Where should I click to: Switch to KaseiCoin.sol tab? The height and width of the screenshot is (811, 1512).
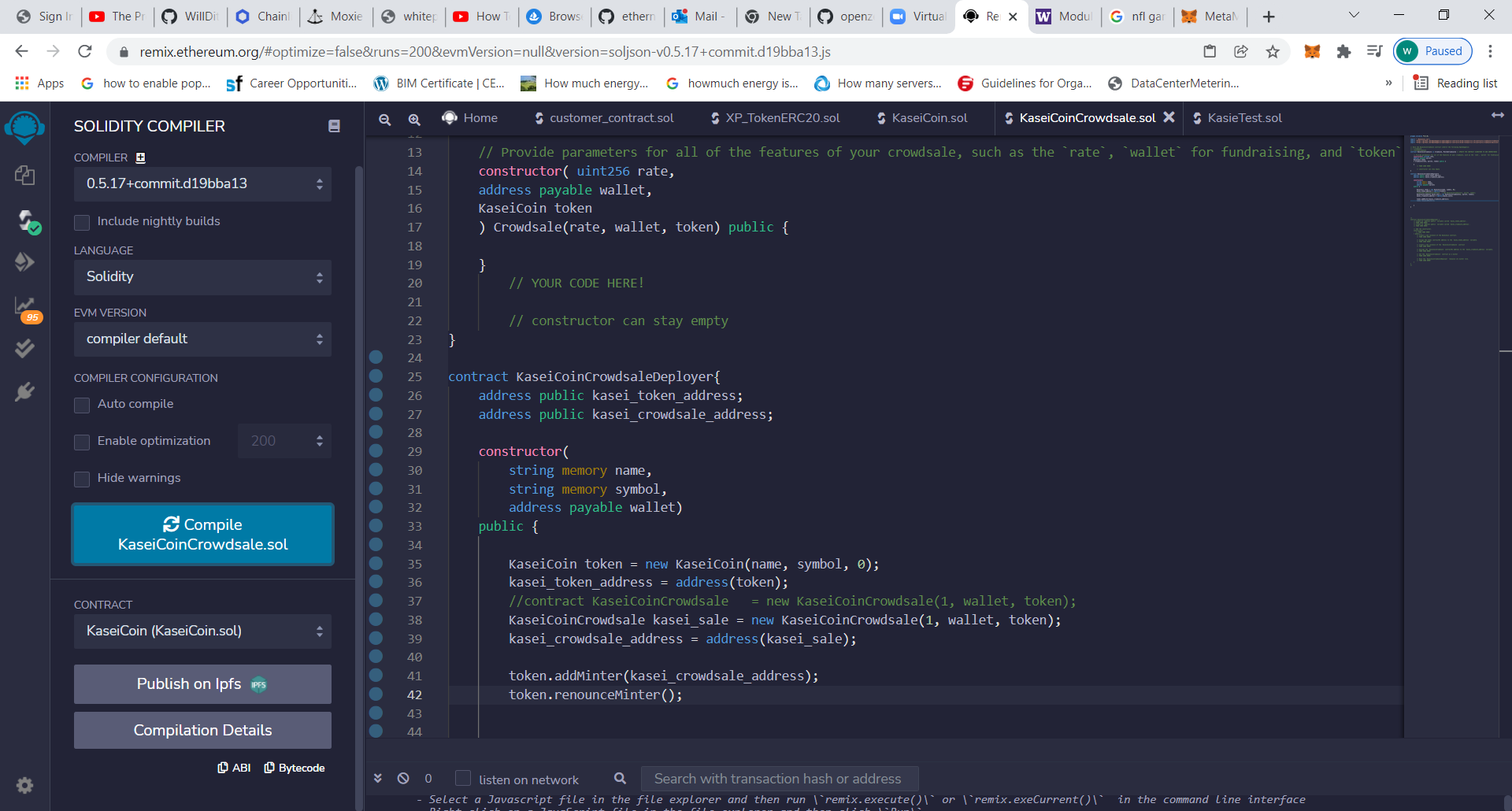[922, 118]
